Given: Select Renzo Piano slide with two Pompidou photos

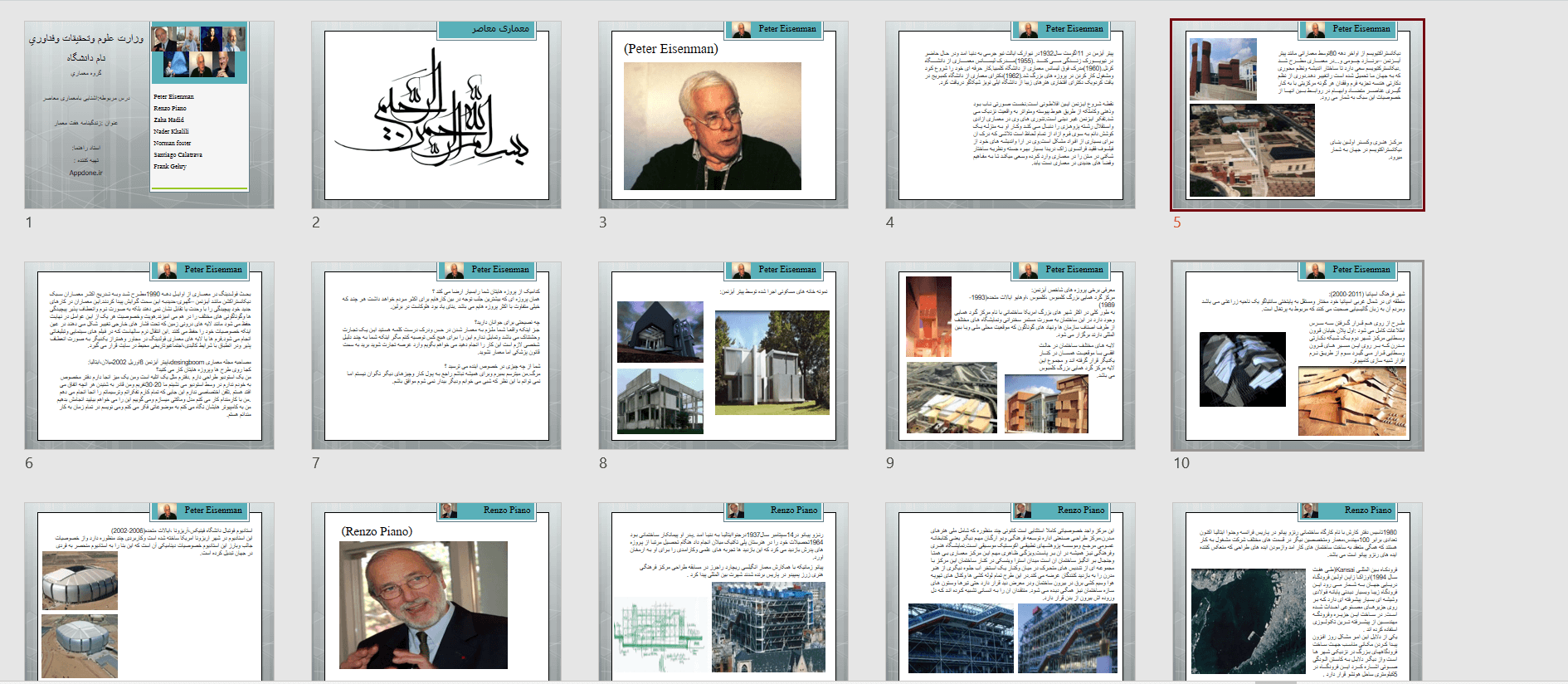Looking at the screenshot, I should [1010, 593].
